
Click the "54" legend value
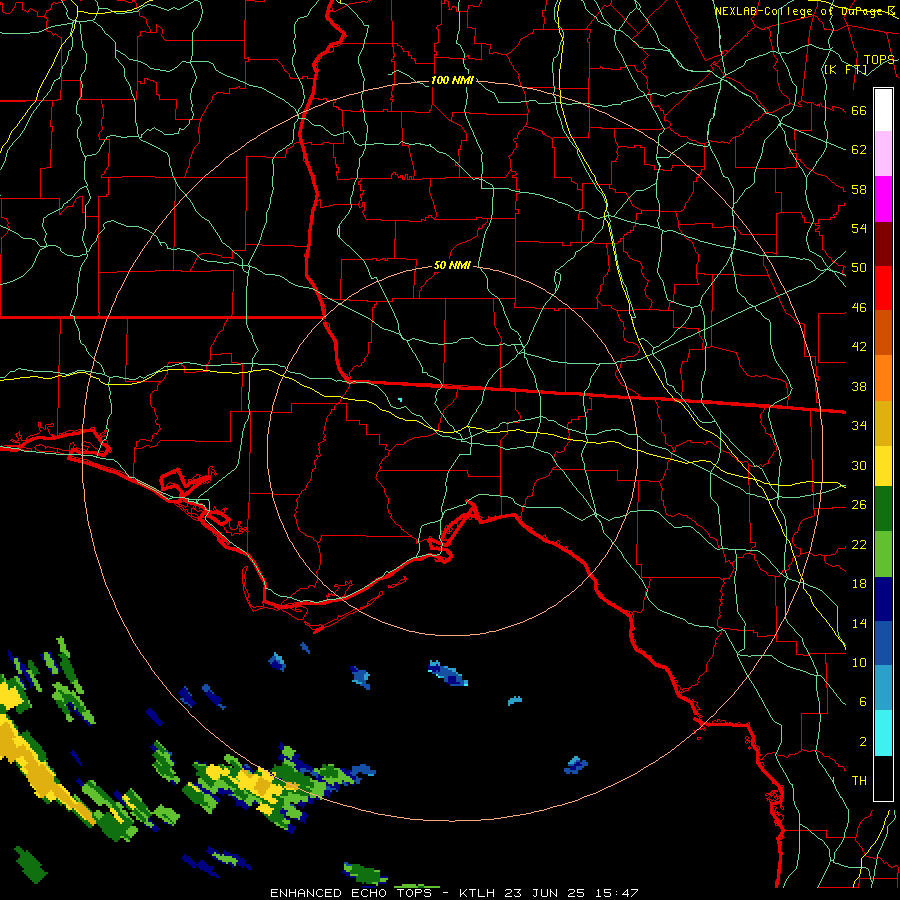859,228
